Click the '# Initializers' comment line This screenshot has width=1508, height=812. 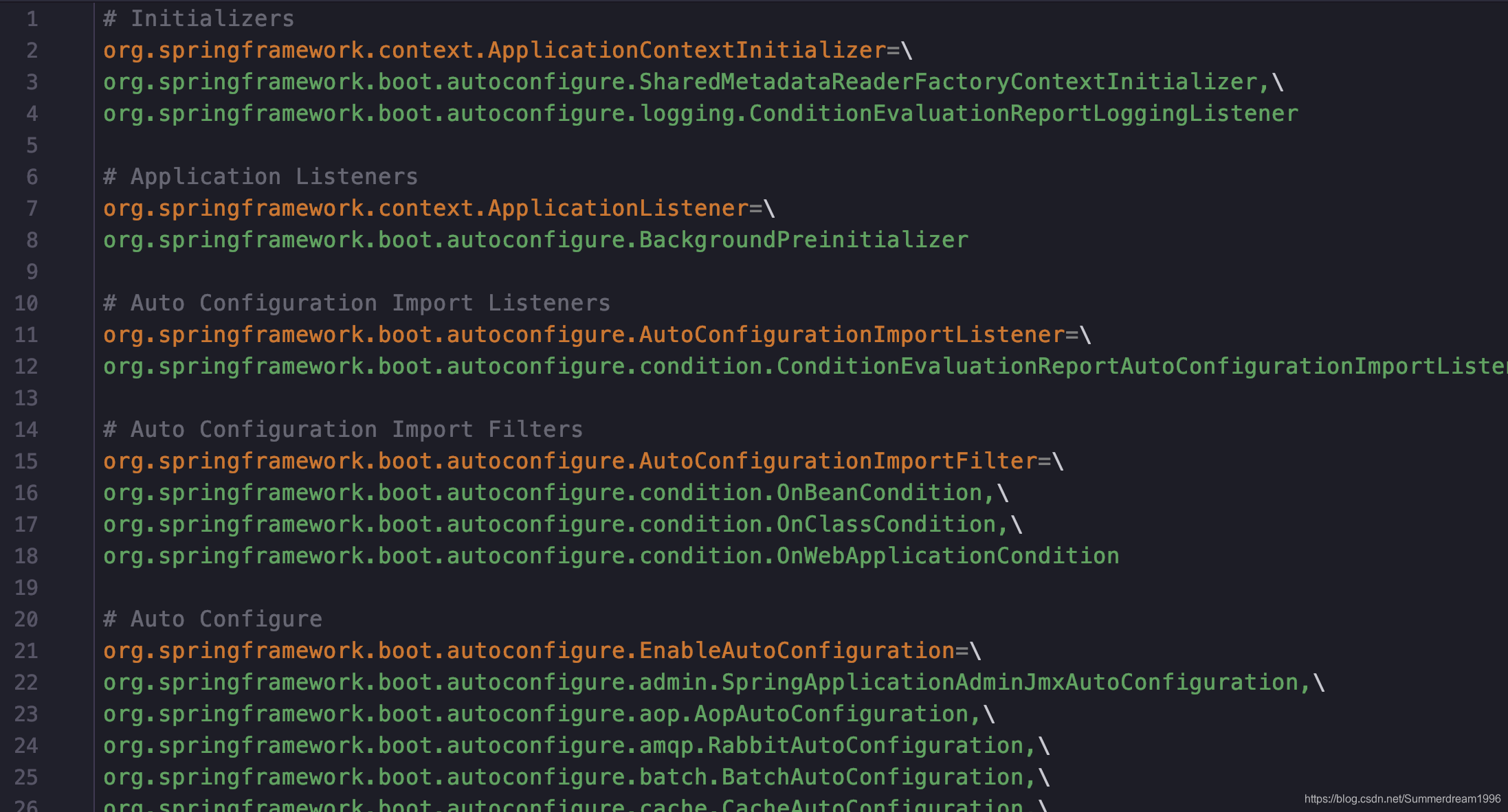click(199, 19)
